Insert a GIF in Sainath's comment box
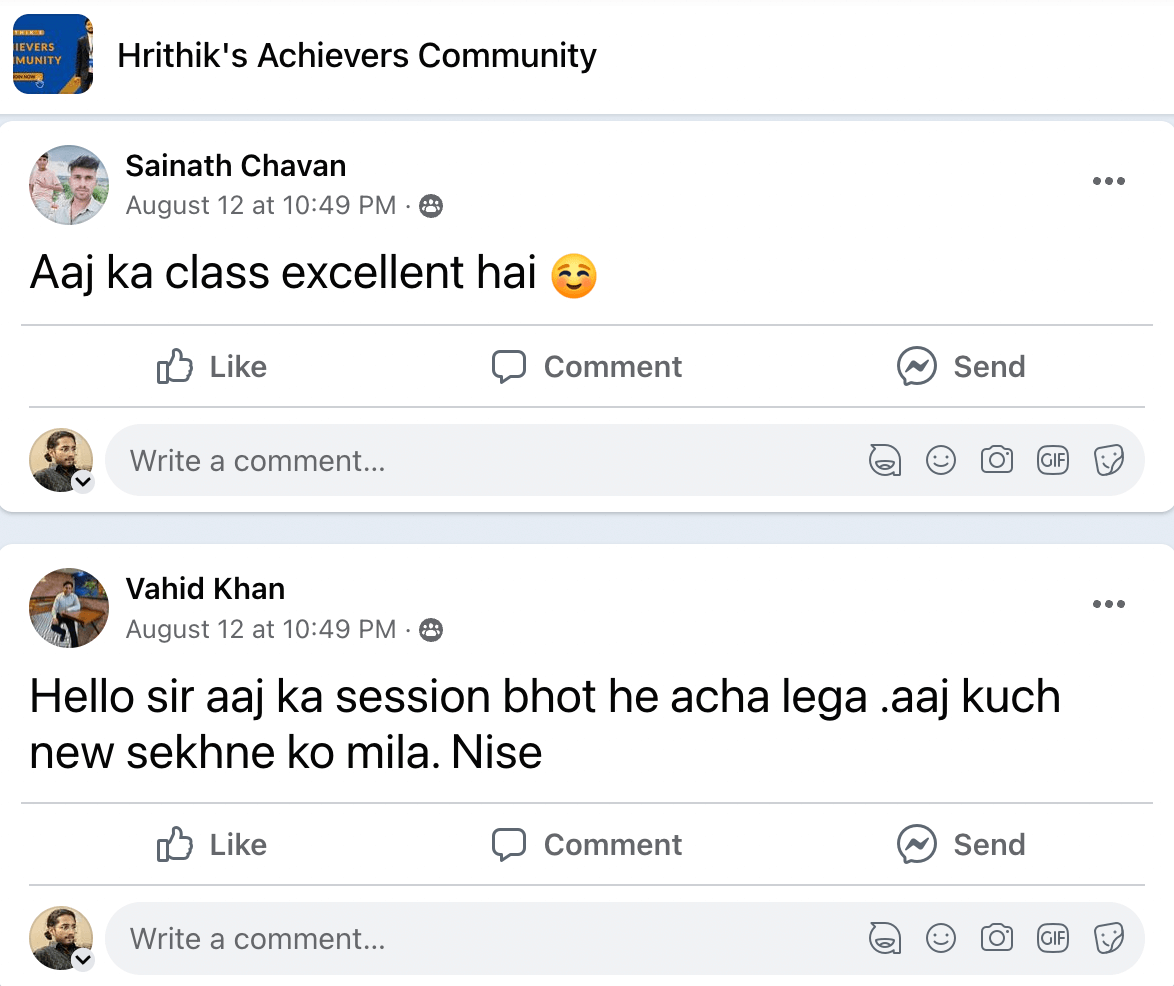This screenshot has height=986, width=1174. click(x=1052, y=461)
